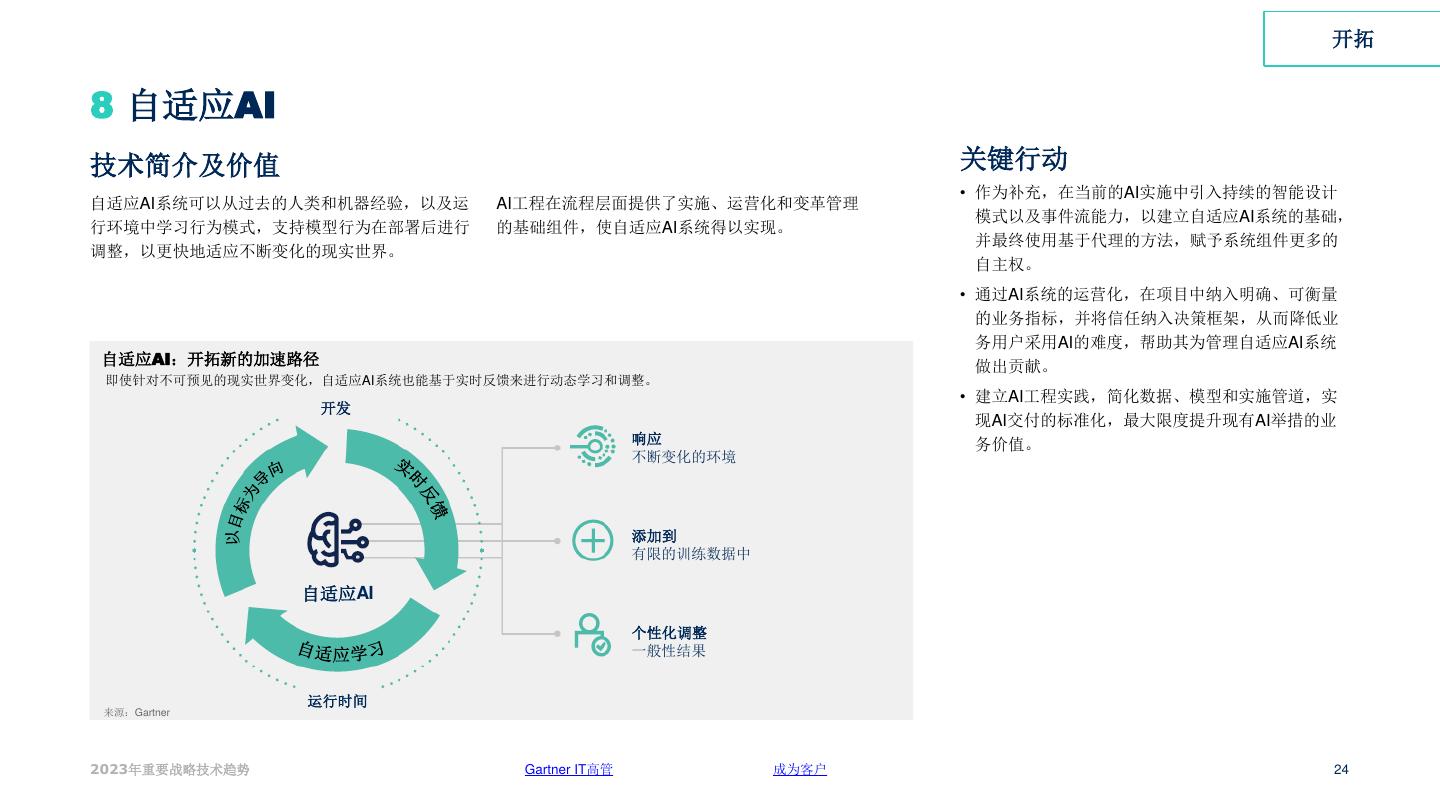
Task: Click the 运行时间 label below the cycle
Action: coord(337,701)
